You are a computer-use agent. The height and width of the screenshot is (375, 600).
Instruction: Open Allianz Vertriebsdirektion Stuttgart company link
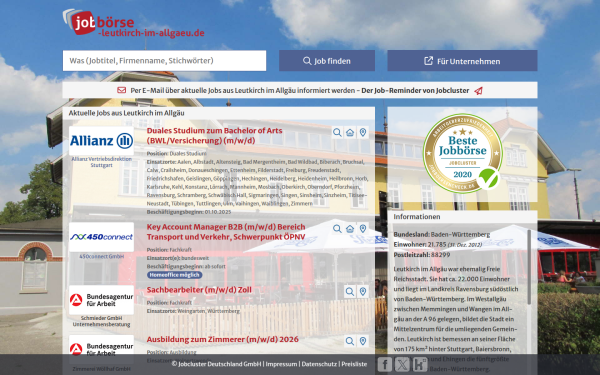[101, 162]
